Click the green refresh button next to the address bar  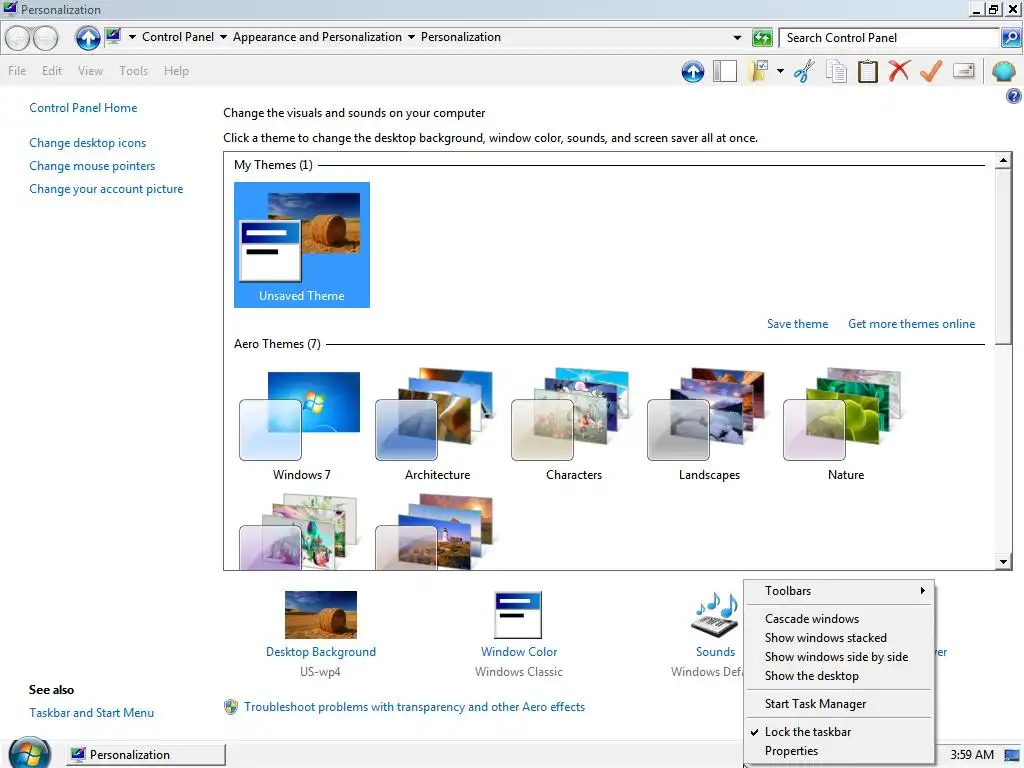tap(761, 38)
